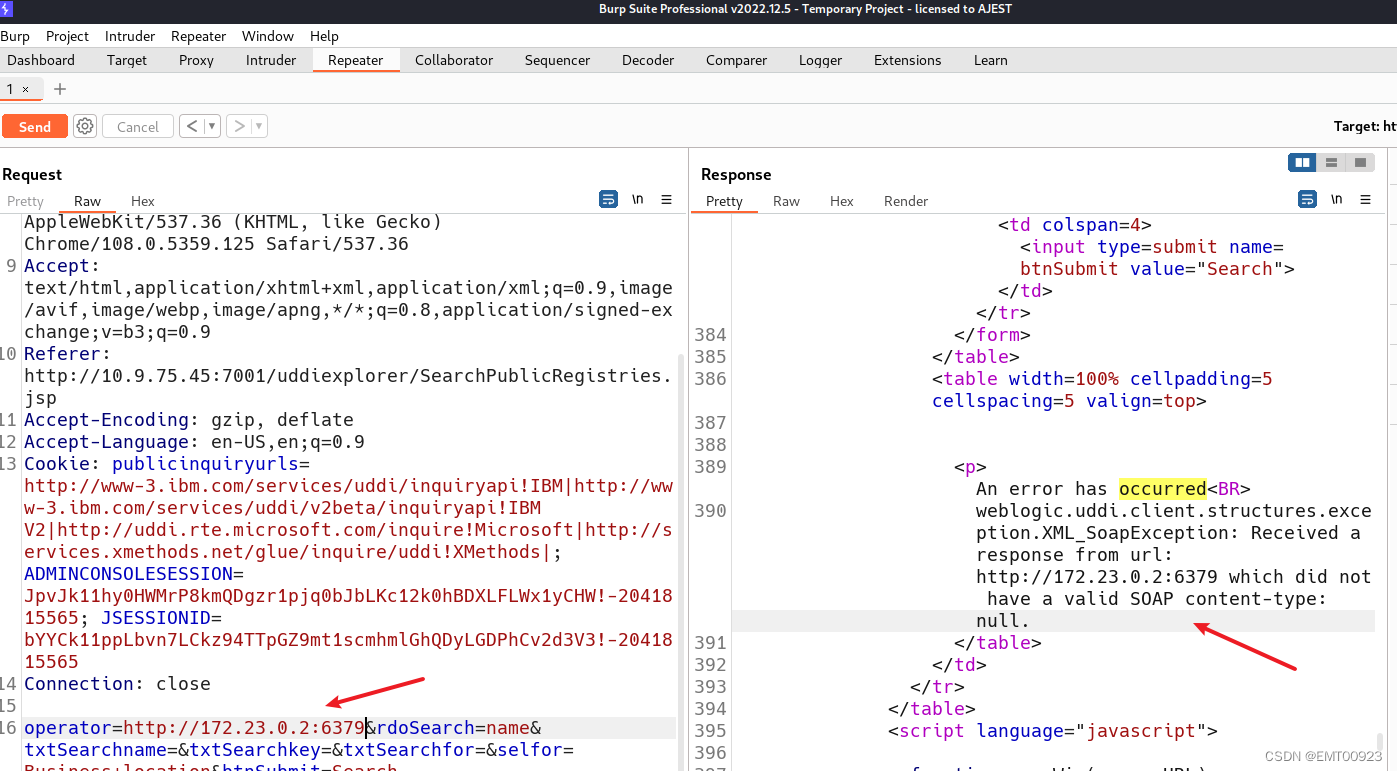1397x771 pixels.
Task: Open forward history dropdown arrow
Action: pos(259,126)
